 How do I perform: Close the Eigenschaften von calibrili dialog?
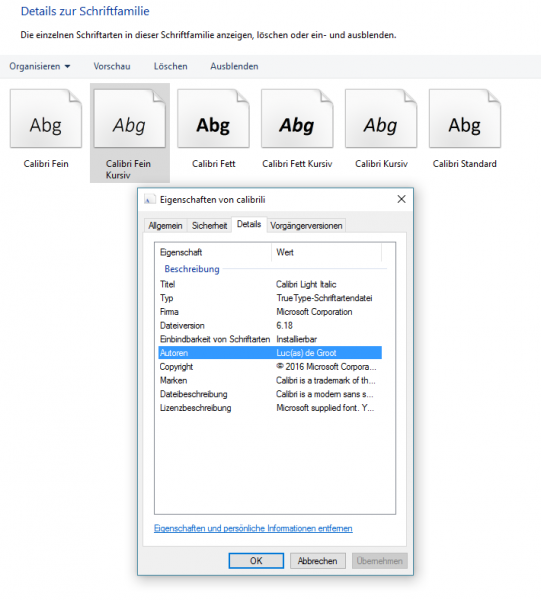pyautogui.click(x=401, y=199)
